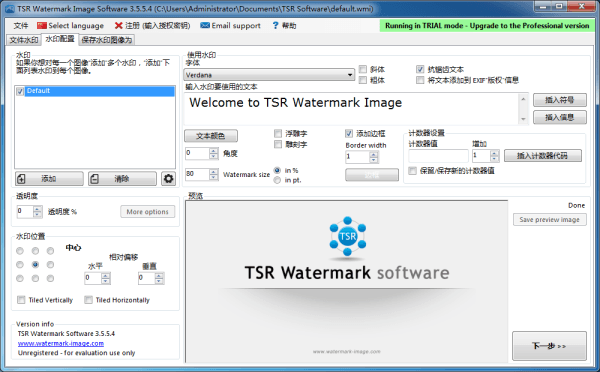Switch to the 水印配置 tab
The width and height of the screenshot is (600, 372).
click(x=60, y=39)
